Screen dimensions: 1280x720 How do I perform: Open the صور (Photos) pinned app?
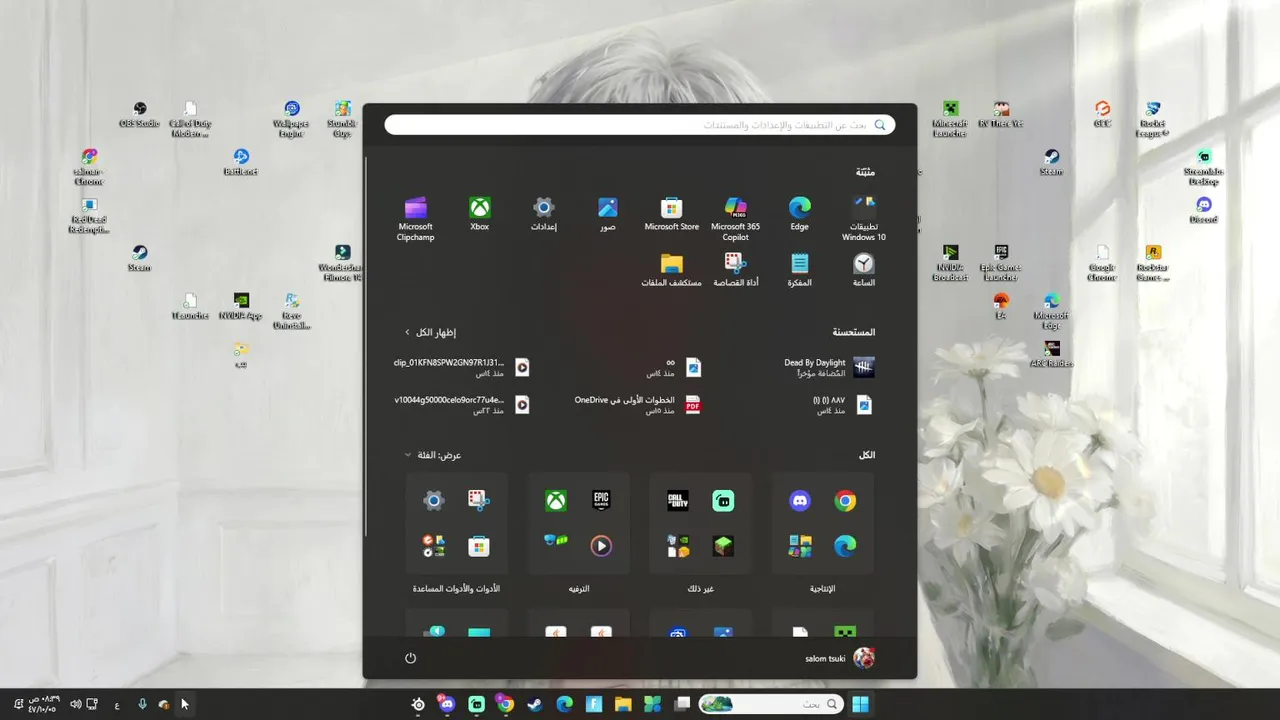click(607, 214)
